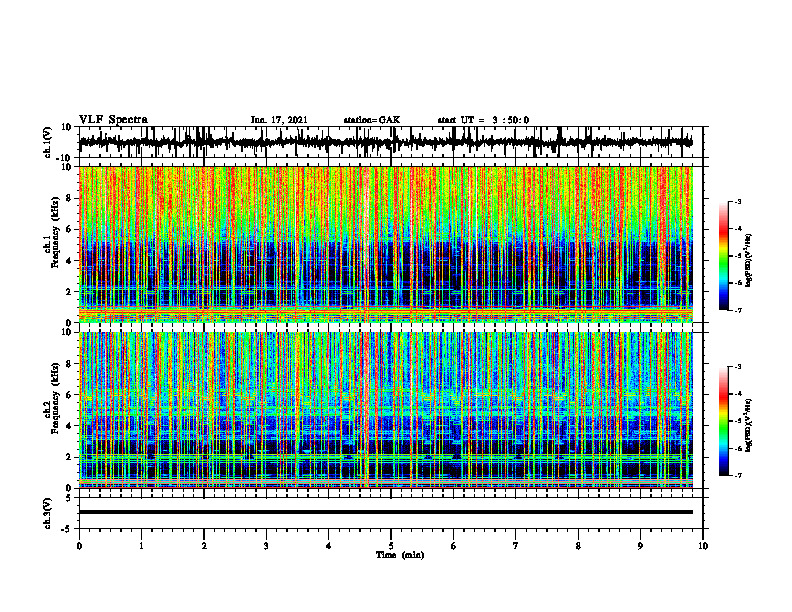Click the ch.2 frequency spectrogram panel
The width and height of the screenshot is (792, 612).
[385, 410]
